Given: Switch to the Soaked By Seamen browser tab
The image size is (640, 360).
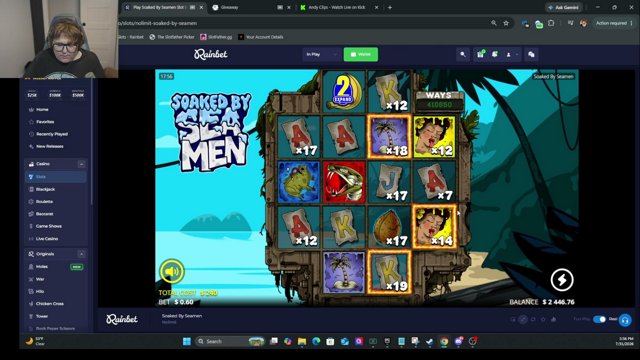Looking at the screenshot, I should [x=164, y=7].
